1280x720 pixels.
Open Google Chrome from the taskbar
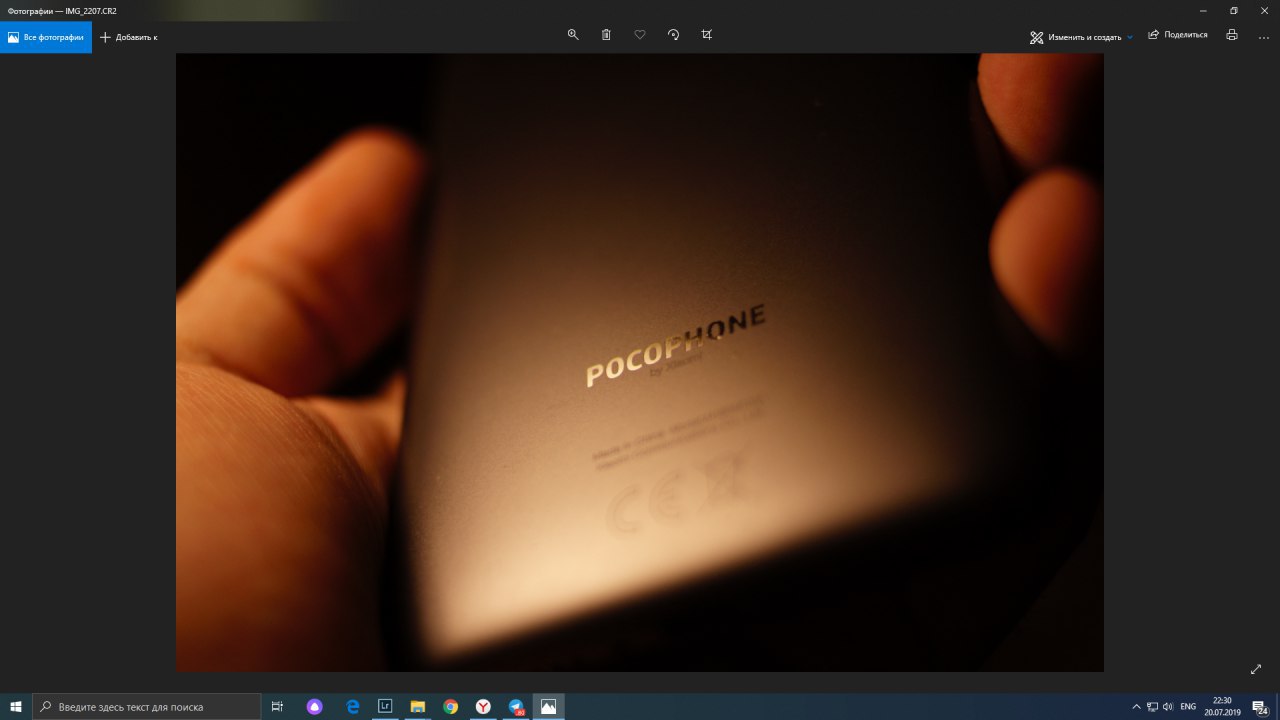click(x=451, y=706)
